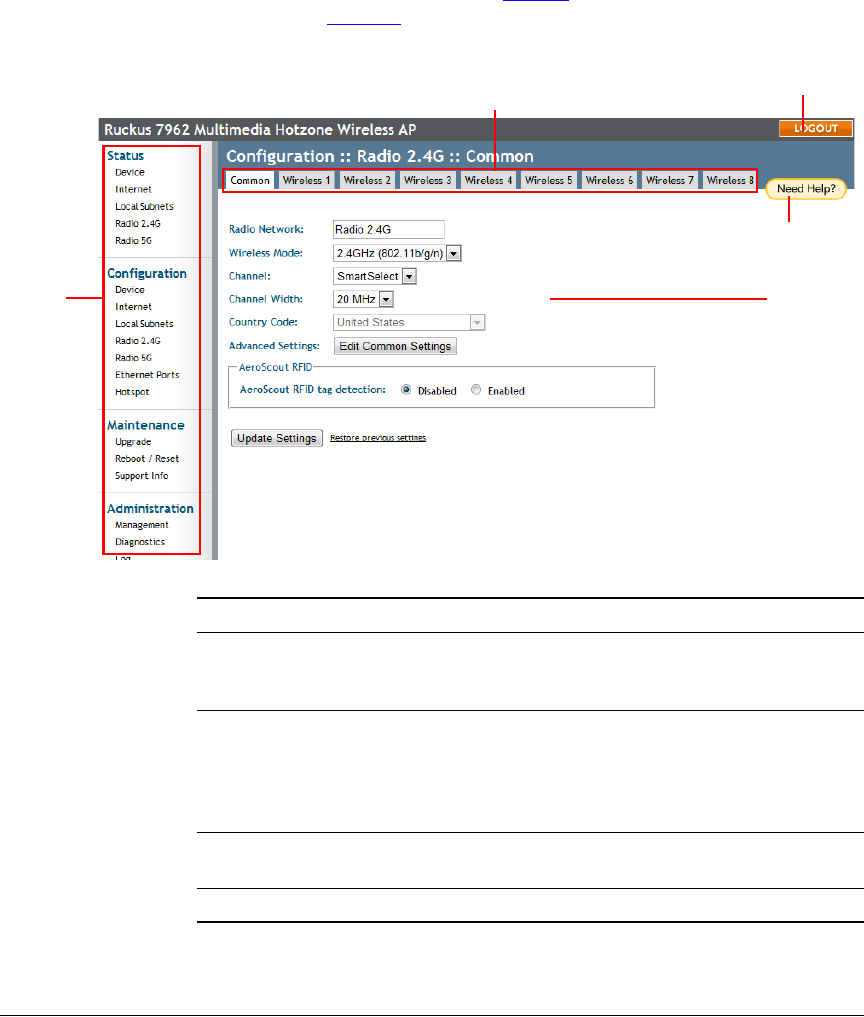Click the Update Settings button
Viewport: 864px width, 1017px height.
pos(277,438)
